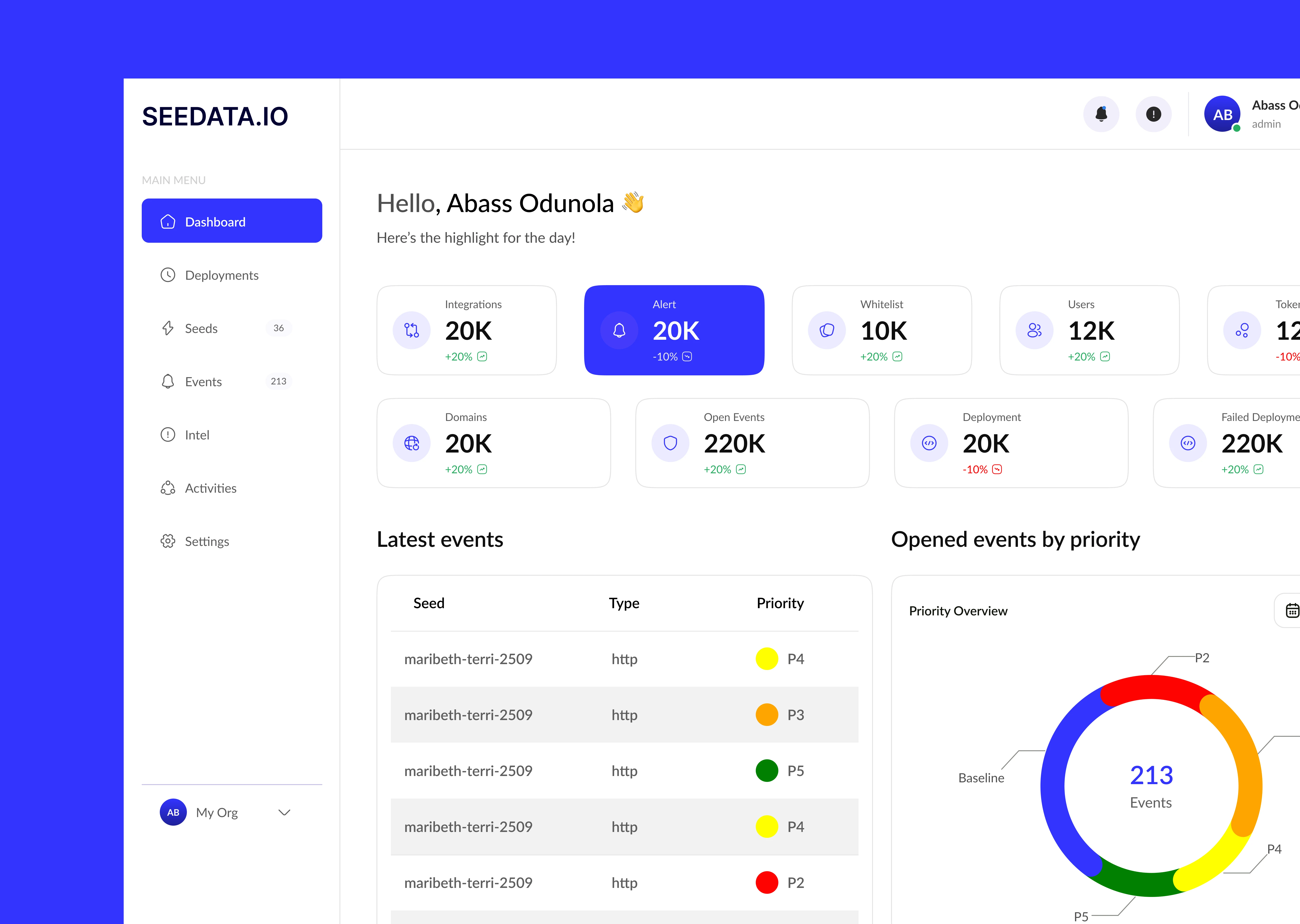
Task: Expand the My Org dropdown chevron
Action: click(x=284, y=813)
